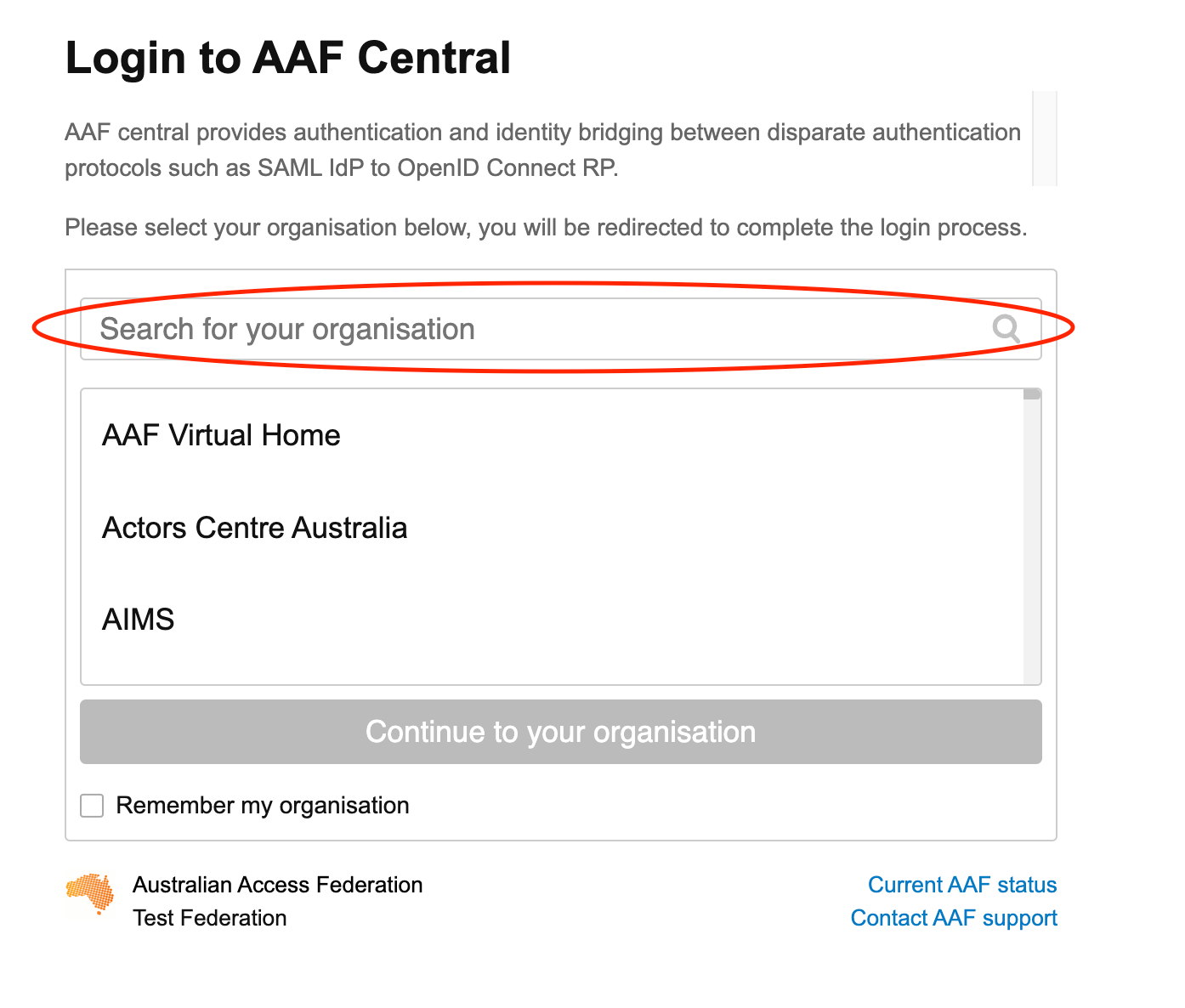Viewport: 1185px width, 1008px height.
Task: Follow the Contact AAF support link
Action: (x=954, y=918)
